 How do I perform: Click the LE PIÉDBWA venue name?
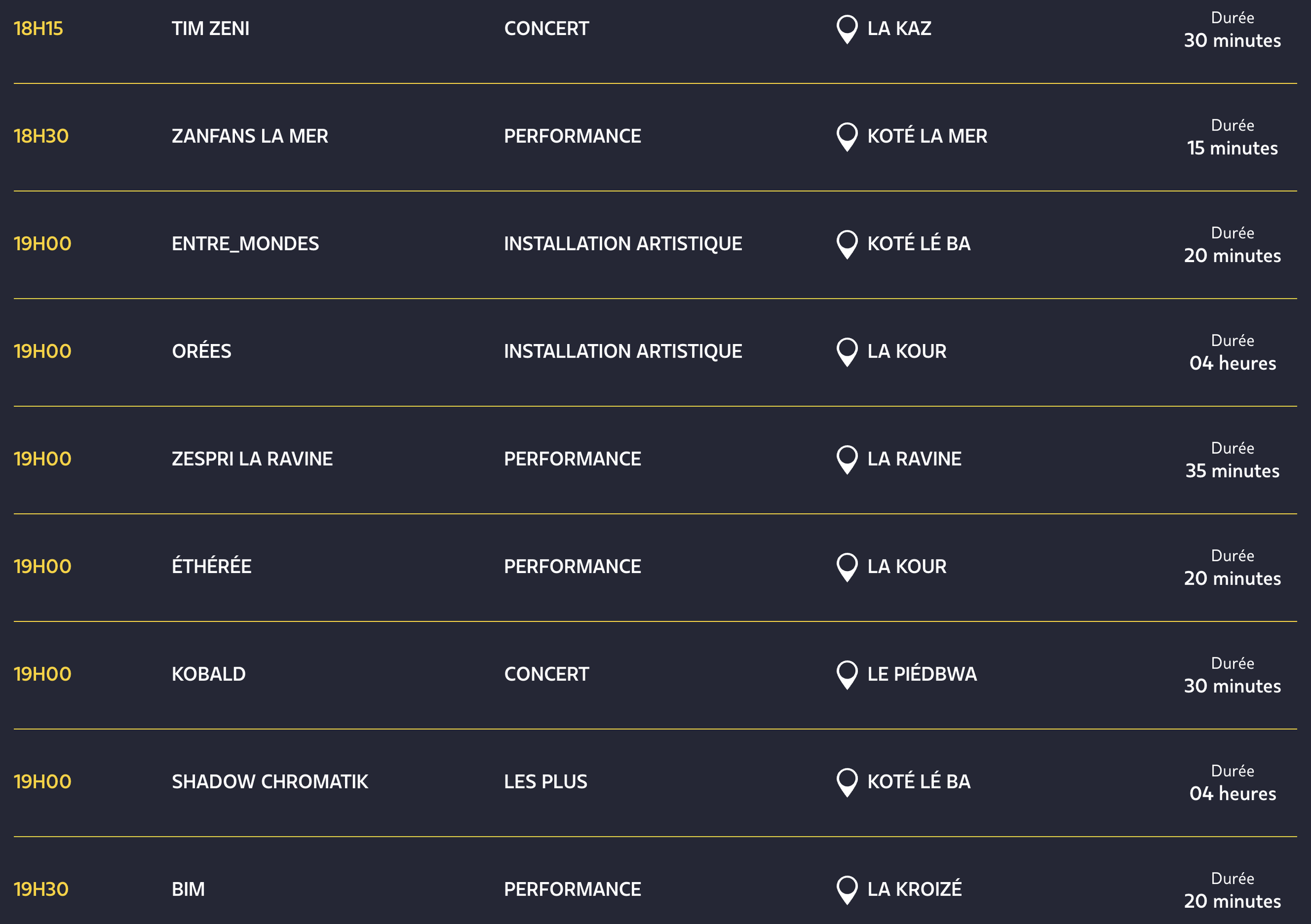[921, 674]
